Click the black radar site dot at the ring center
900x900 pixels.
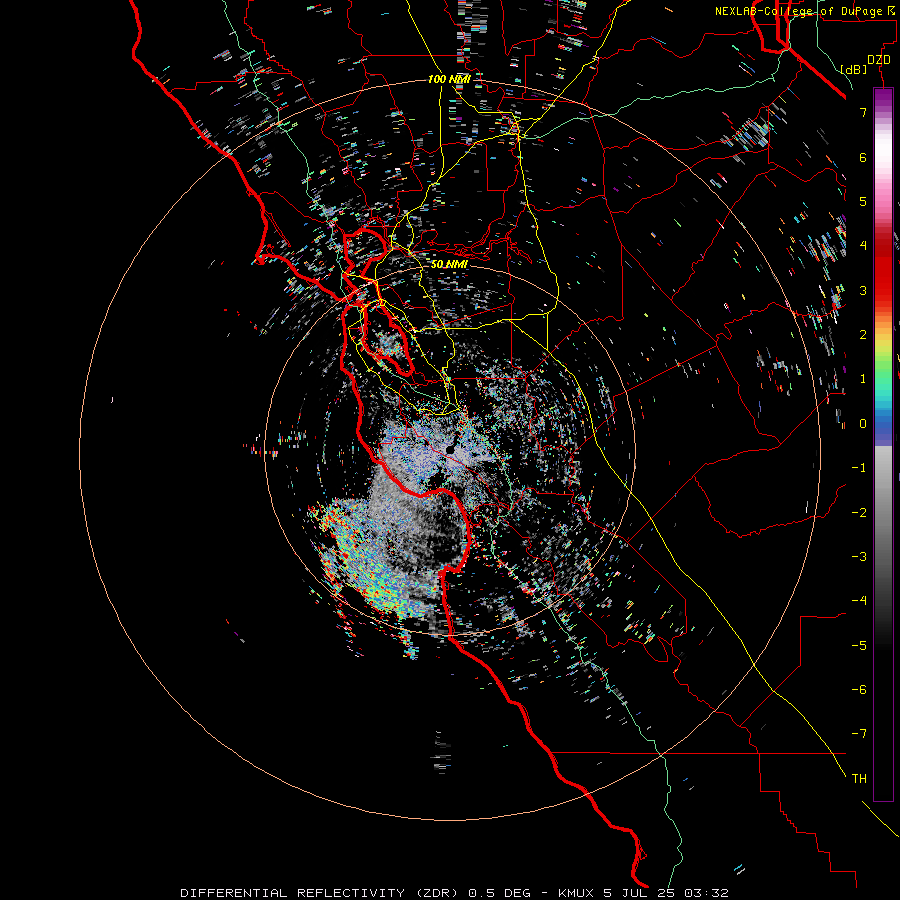click(x=450, y=448)
